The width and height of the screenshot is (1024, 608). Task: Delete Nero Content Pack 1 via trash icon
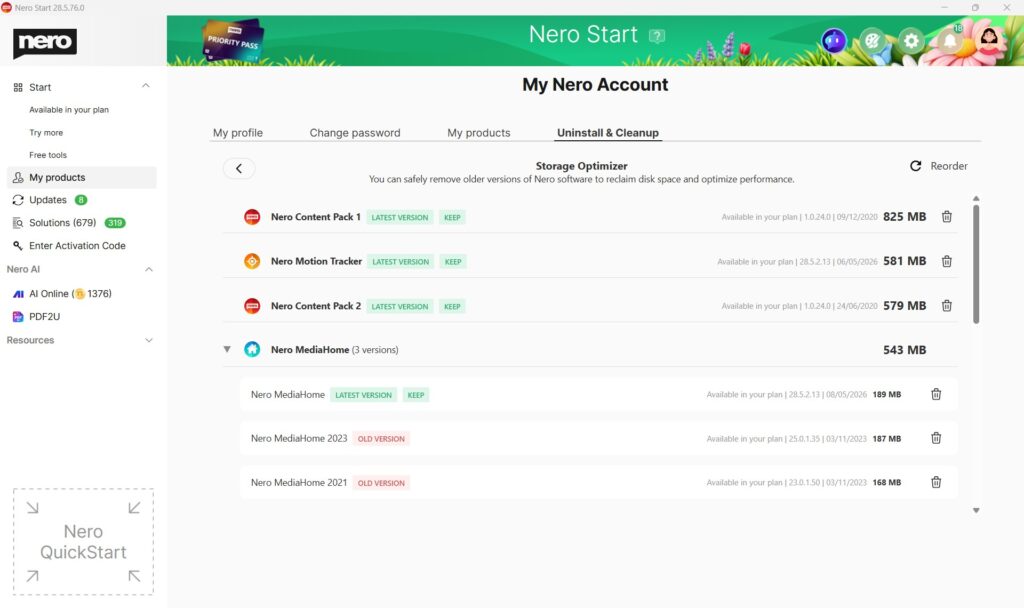[946, 217]
